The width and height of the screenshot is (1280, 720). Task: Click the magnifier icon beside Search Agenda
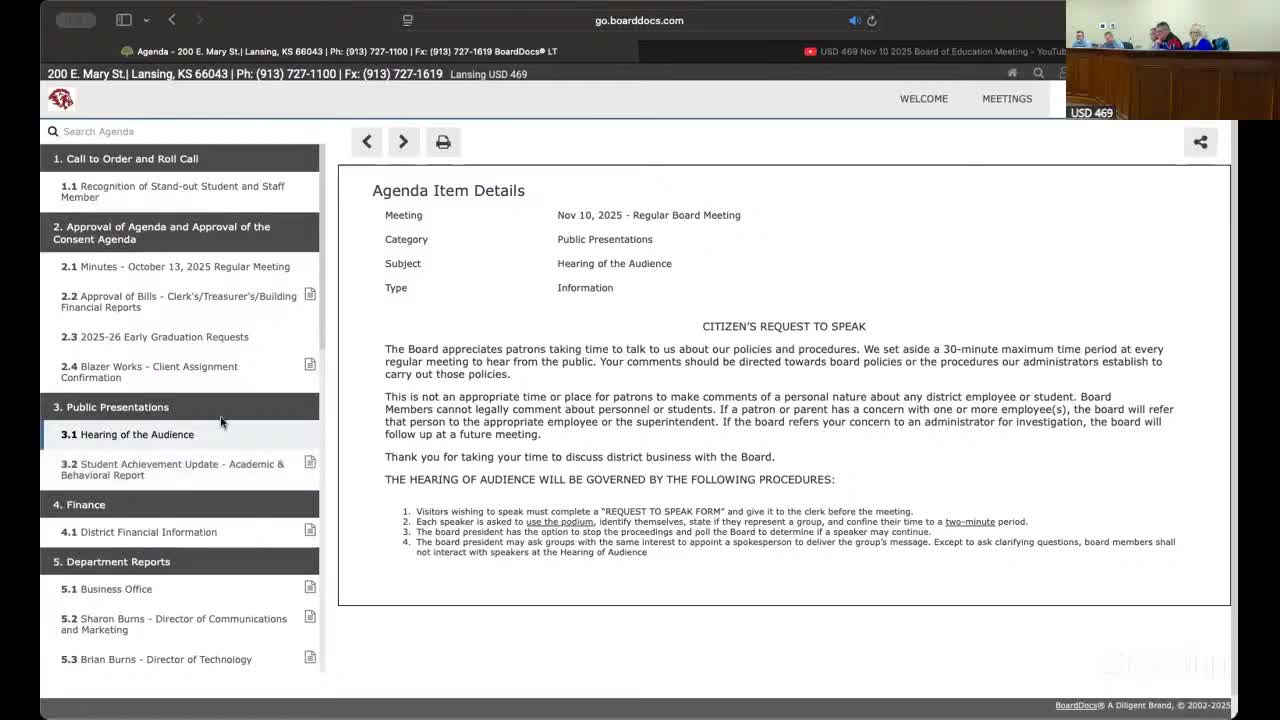[53, 131]
